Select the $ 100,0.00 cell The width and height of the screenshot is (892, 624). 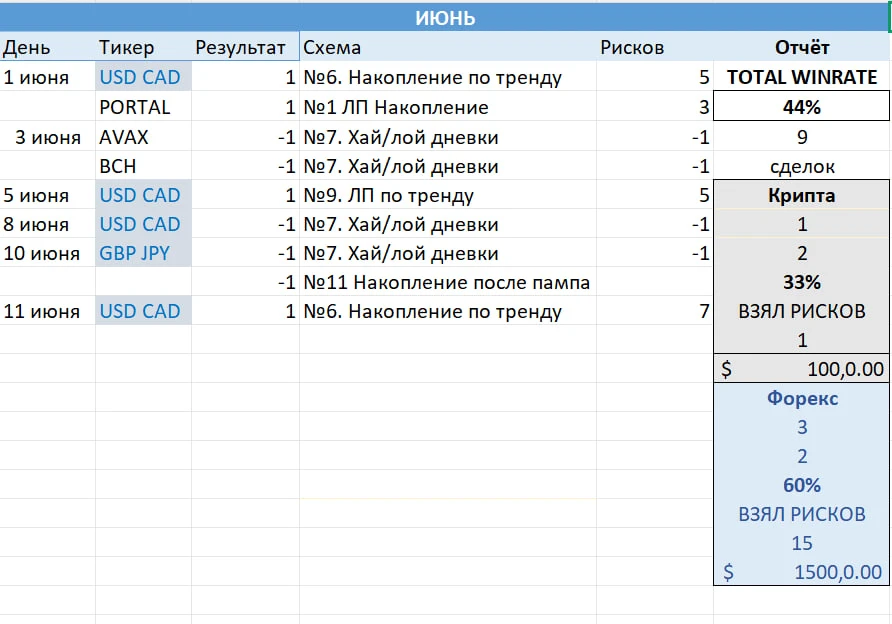(802, 369)
